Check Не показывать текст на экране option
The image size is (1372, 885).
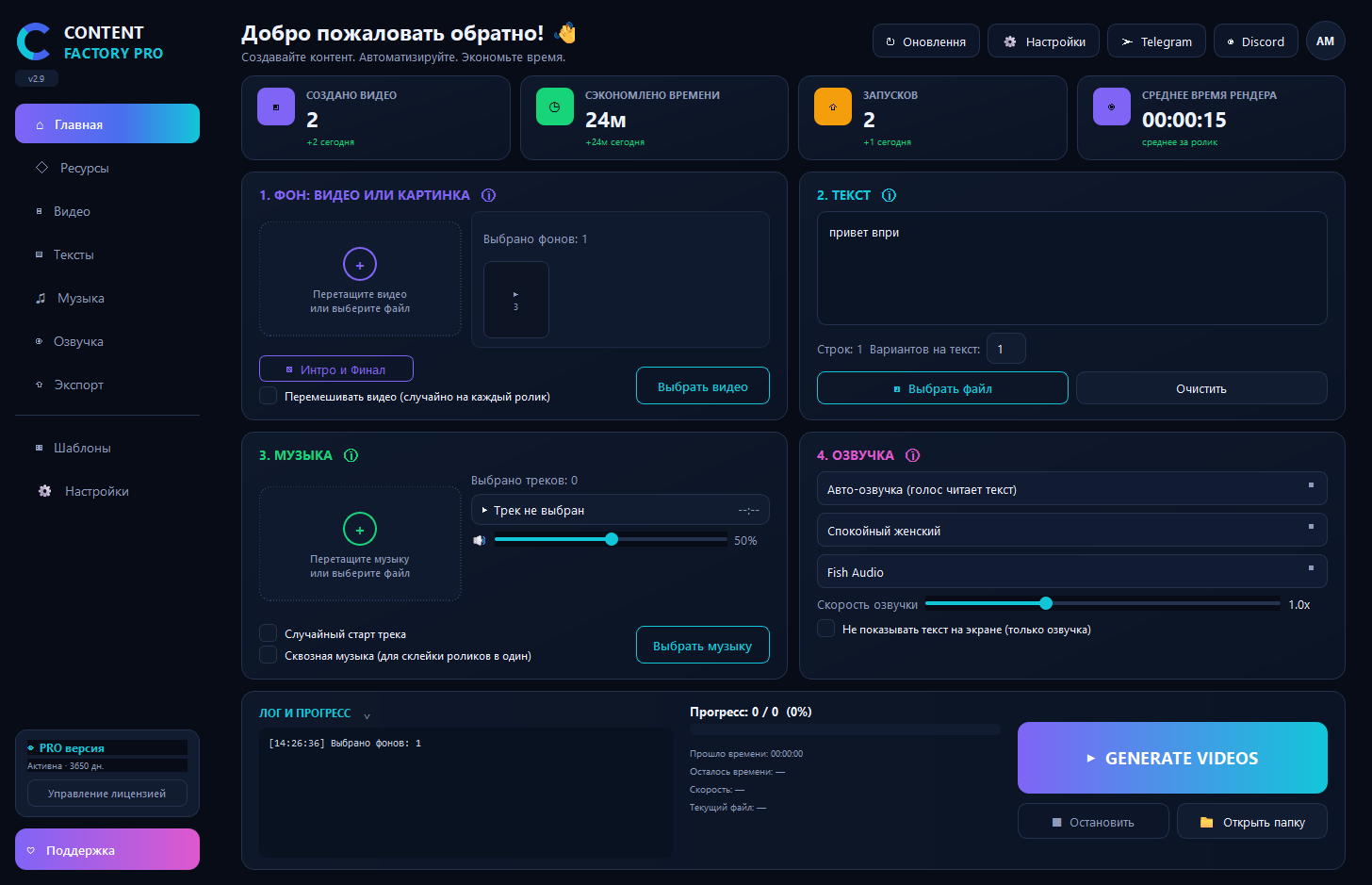826,629
